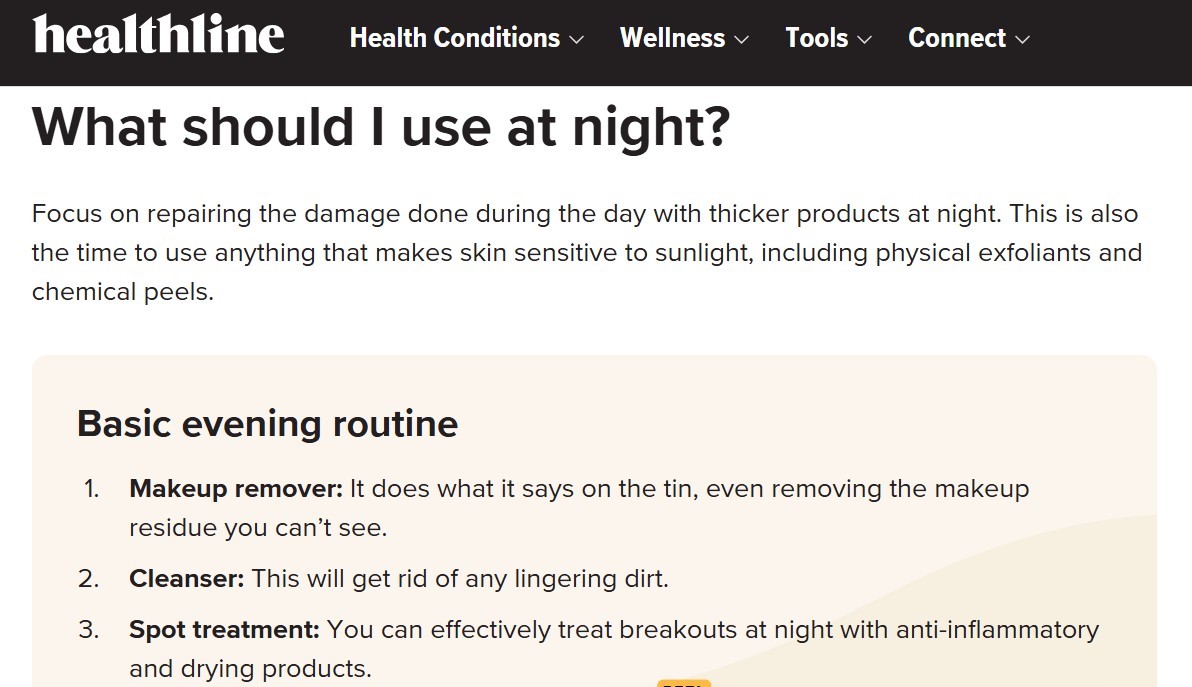Click list number 1 in the routine
1192x687 pixels.
[x=91, y=489]
